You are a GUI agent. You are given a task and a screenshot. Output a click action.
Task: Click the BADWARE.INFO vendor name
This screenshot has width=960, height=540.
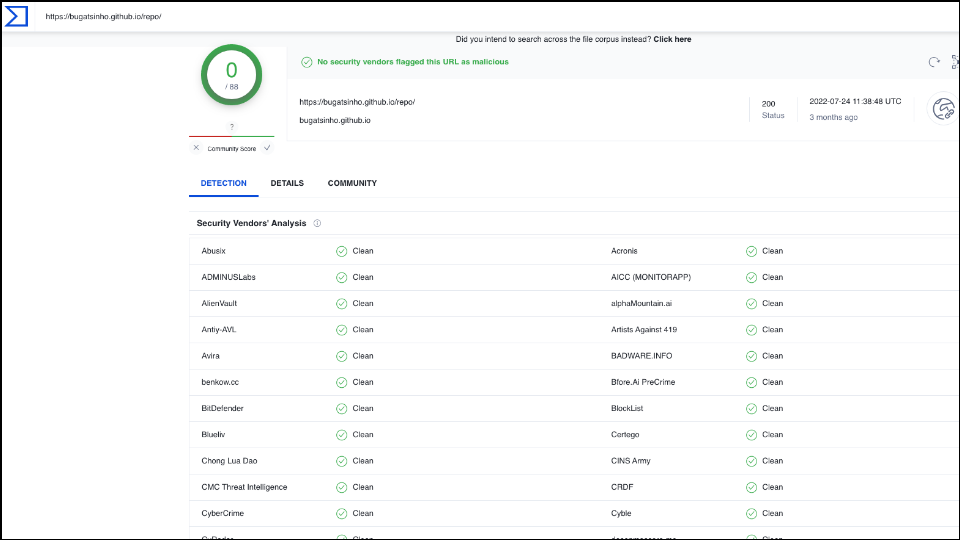tap(642, 356)
